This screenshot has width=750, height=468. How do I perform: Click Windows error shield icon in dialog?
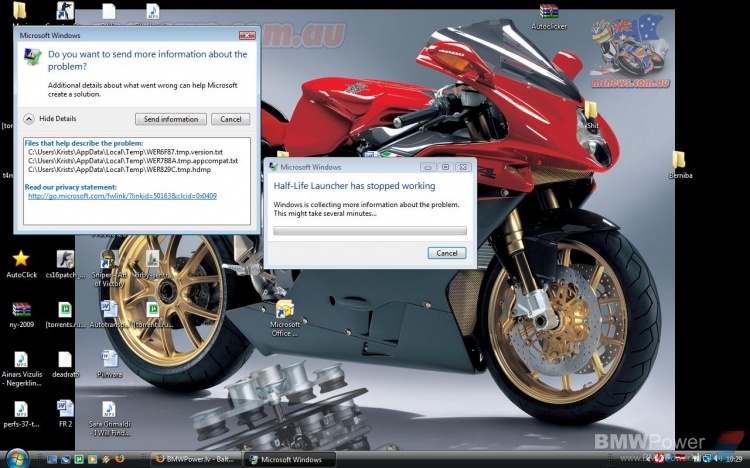[x=33, y=57]
